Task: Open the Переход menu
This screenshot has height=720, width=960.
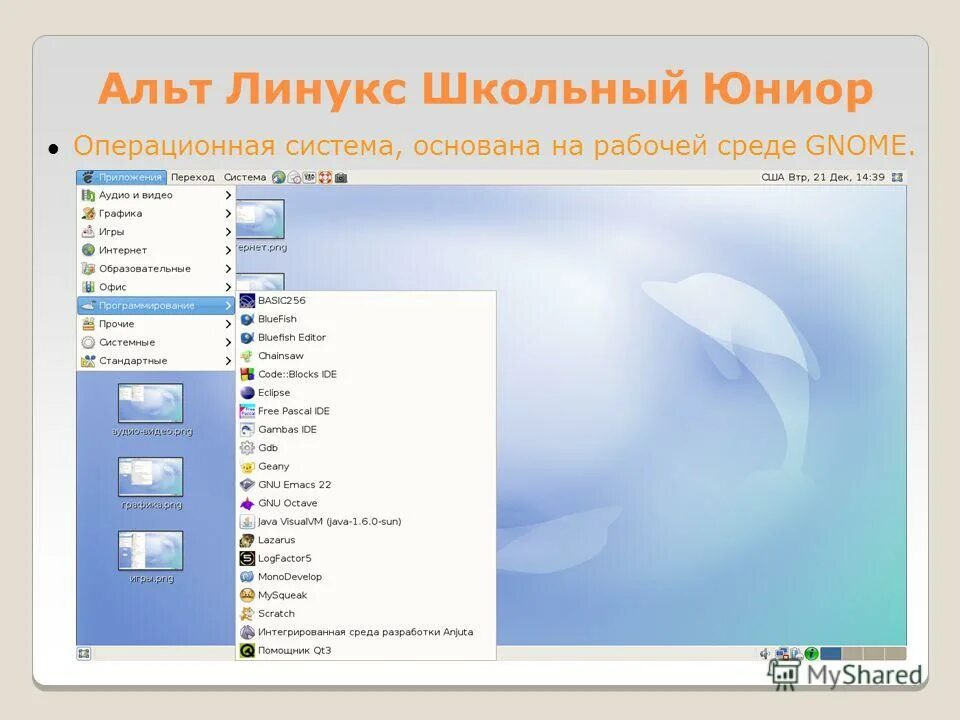Action: click(192, 177)
